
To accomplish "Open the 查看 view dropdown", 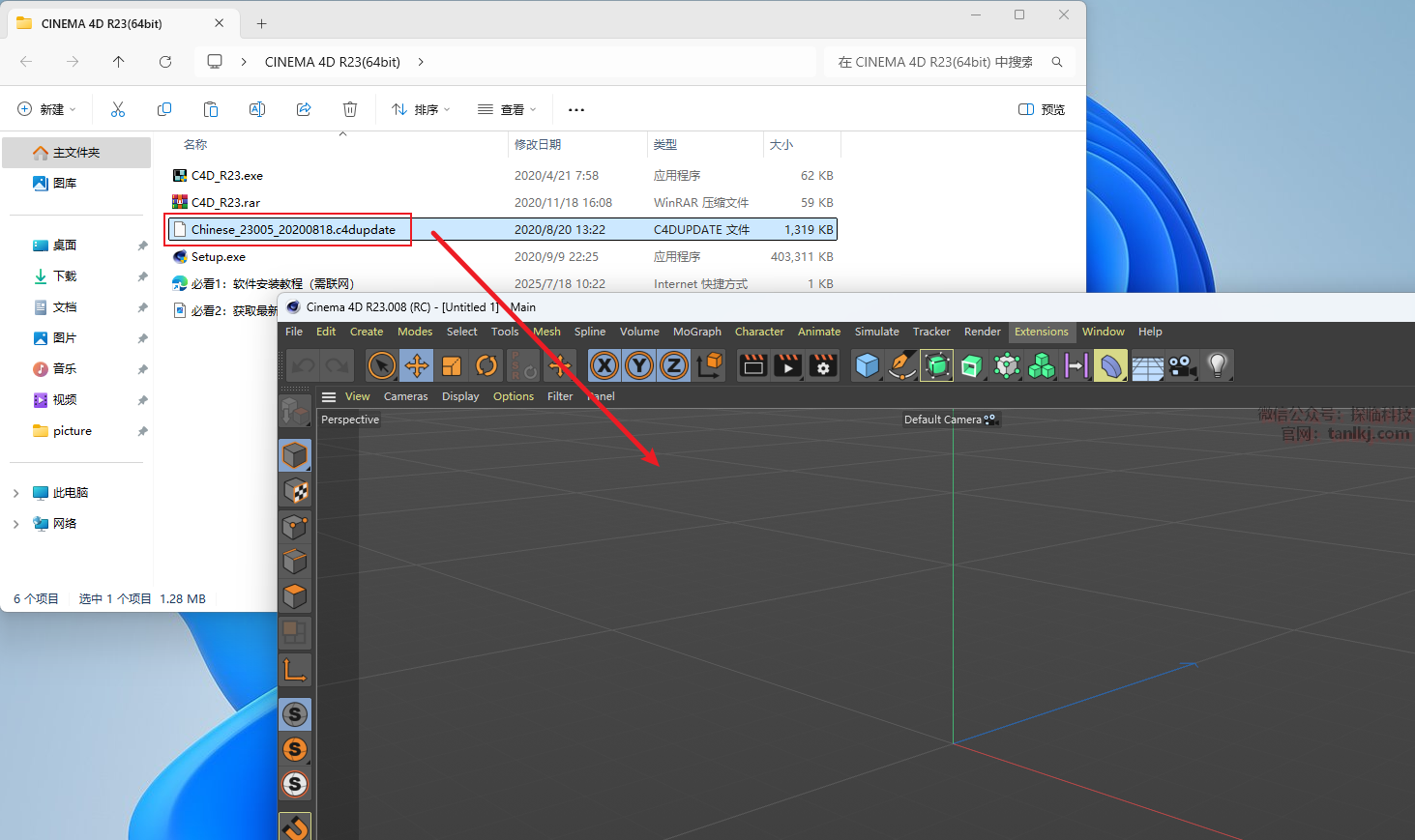I will tap(507, 109).
